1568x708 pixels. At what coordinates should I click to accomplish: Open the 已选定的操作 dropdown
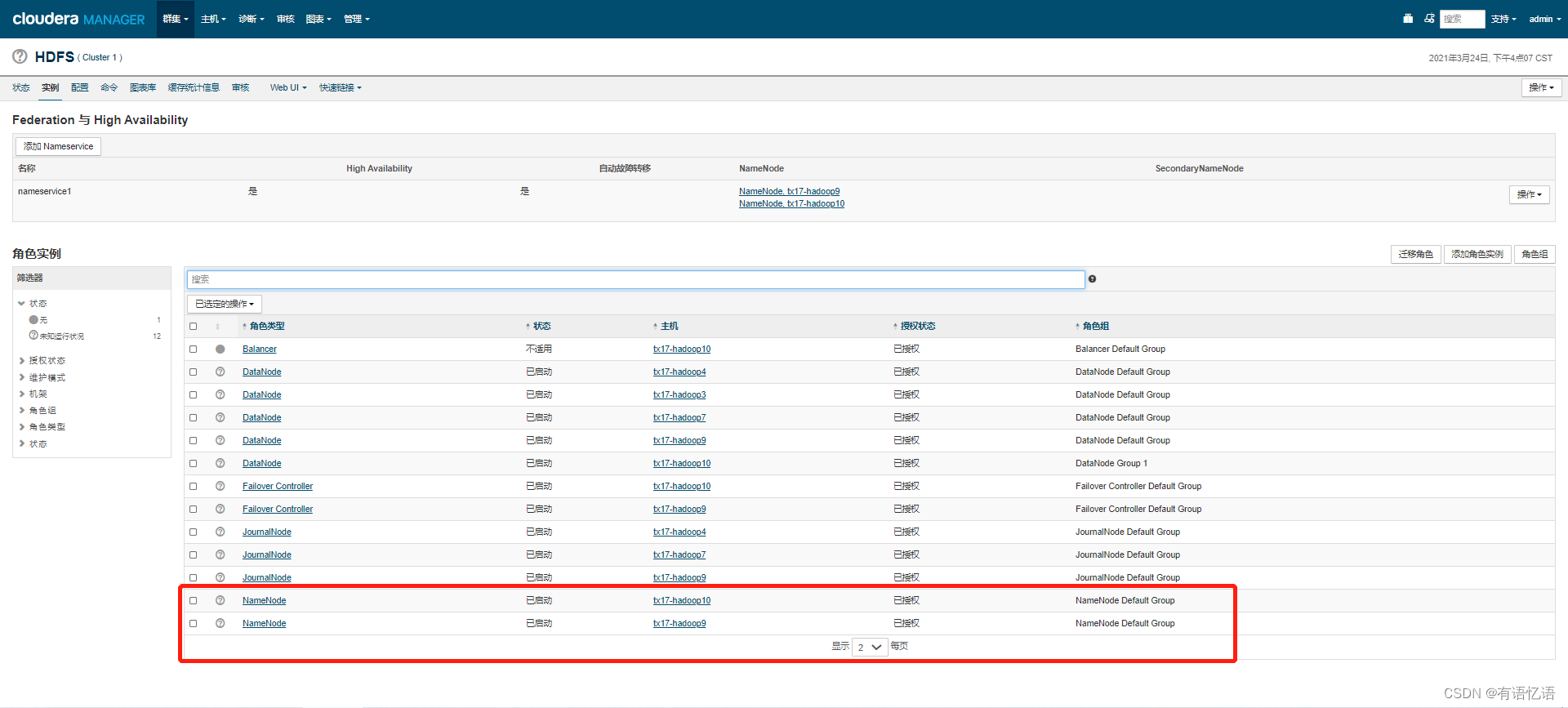(x=225, y=304)
